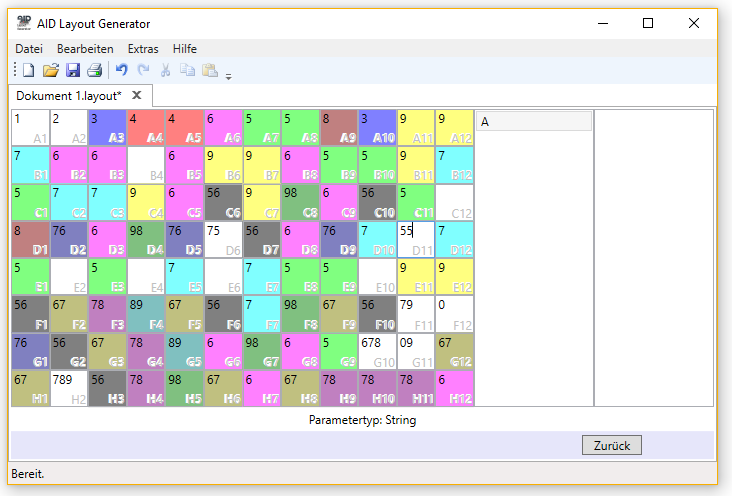Open the Hilfe menu

185,48
